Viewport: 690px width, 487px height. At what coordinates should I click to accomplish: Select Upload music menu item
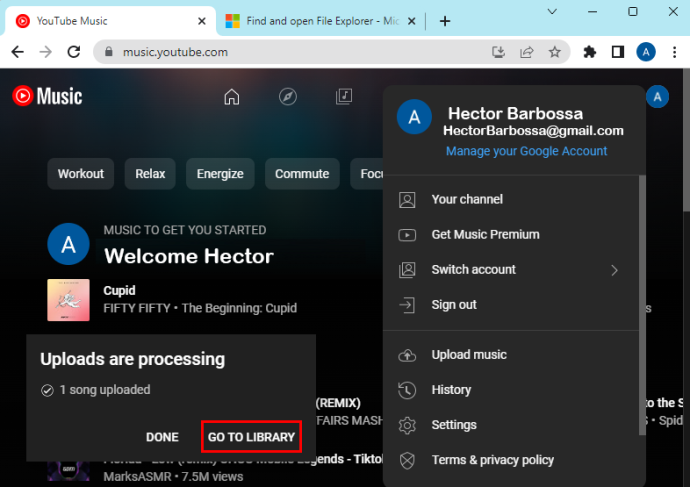click(511, 355)
